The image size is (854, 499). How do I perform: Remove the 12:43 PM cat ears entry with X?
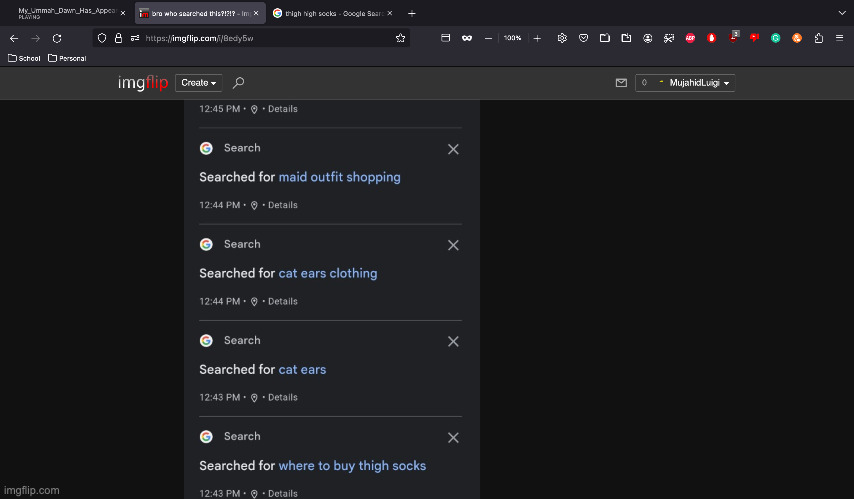(453, 342)
